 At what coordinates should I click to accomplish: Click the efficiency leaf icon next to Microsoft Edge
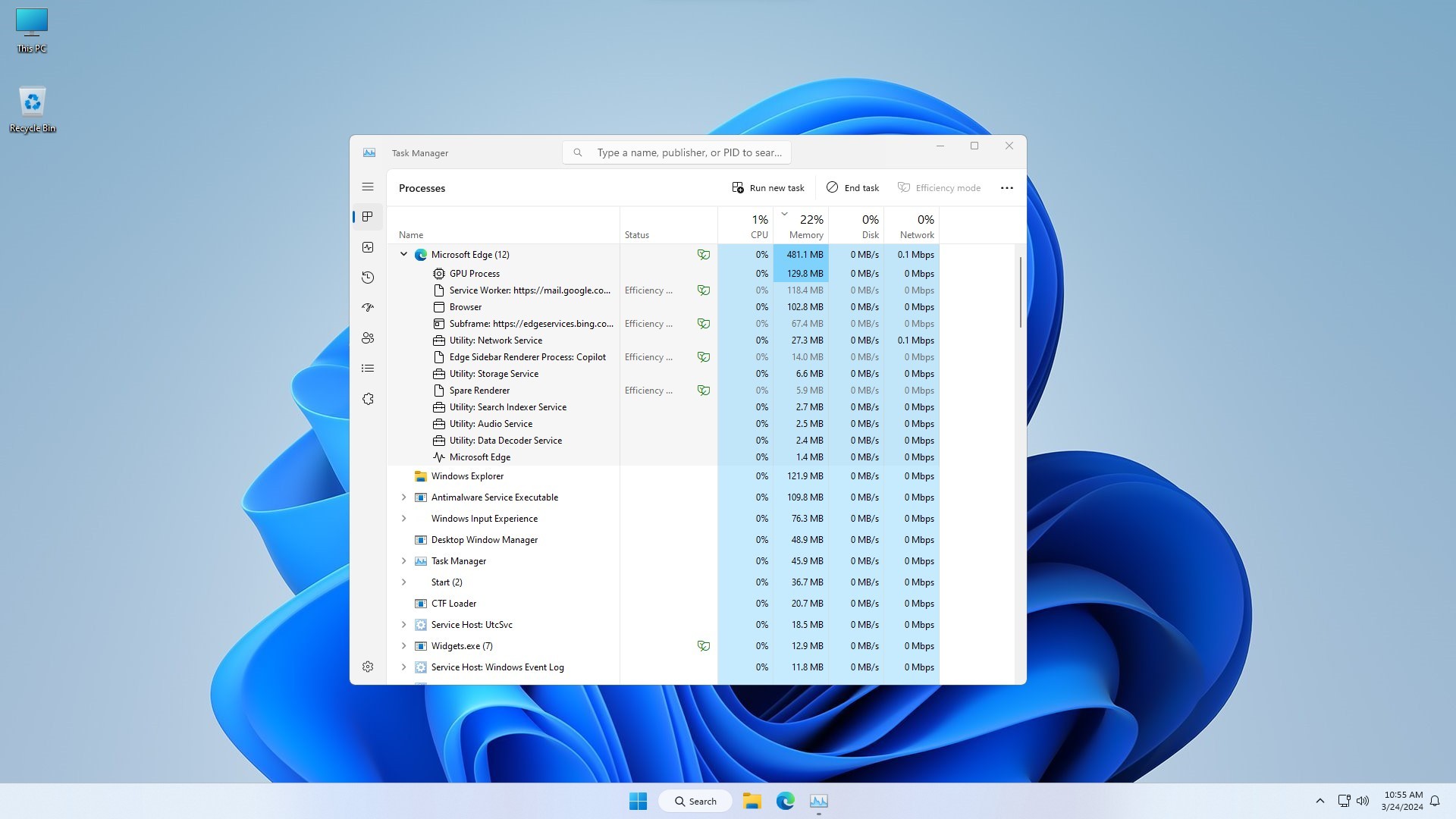click(704, 254)
